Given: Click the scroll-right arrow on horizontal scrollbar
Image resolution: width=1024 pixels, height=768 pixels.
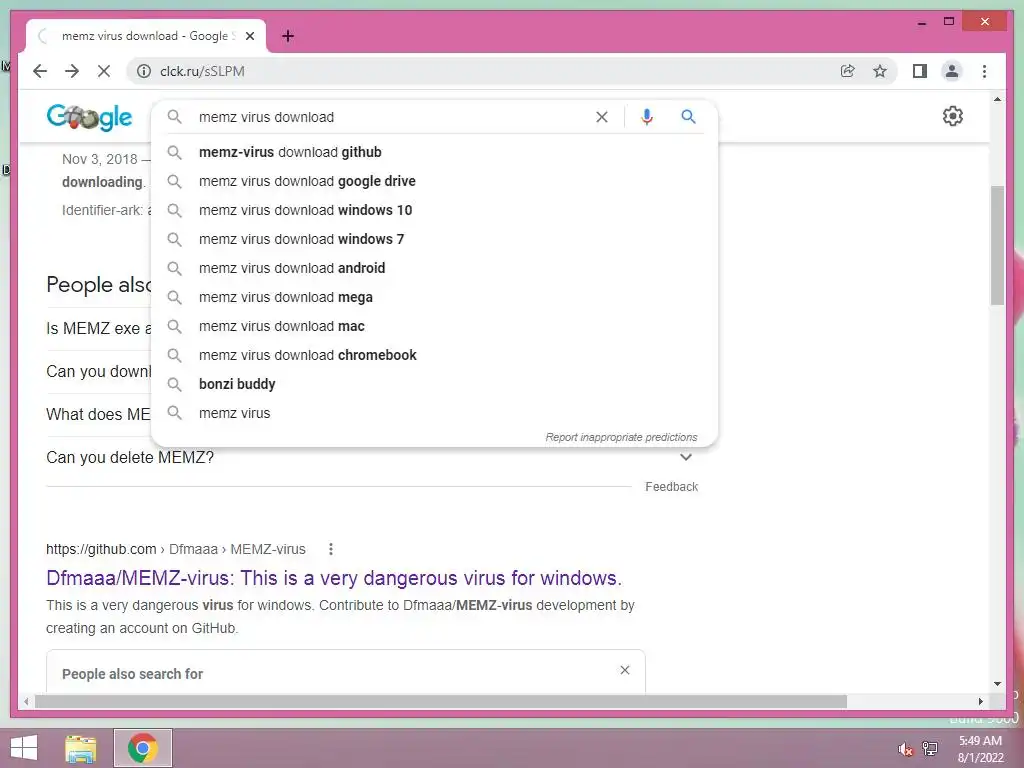Looking at the screenshot, I should pos(980,701).
